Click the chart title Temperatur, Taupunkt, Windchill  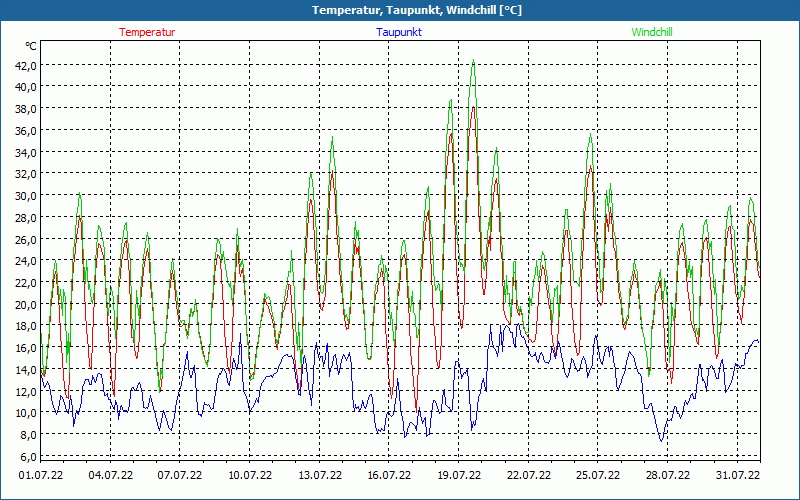pyautogui.click(x=417, y=10)
